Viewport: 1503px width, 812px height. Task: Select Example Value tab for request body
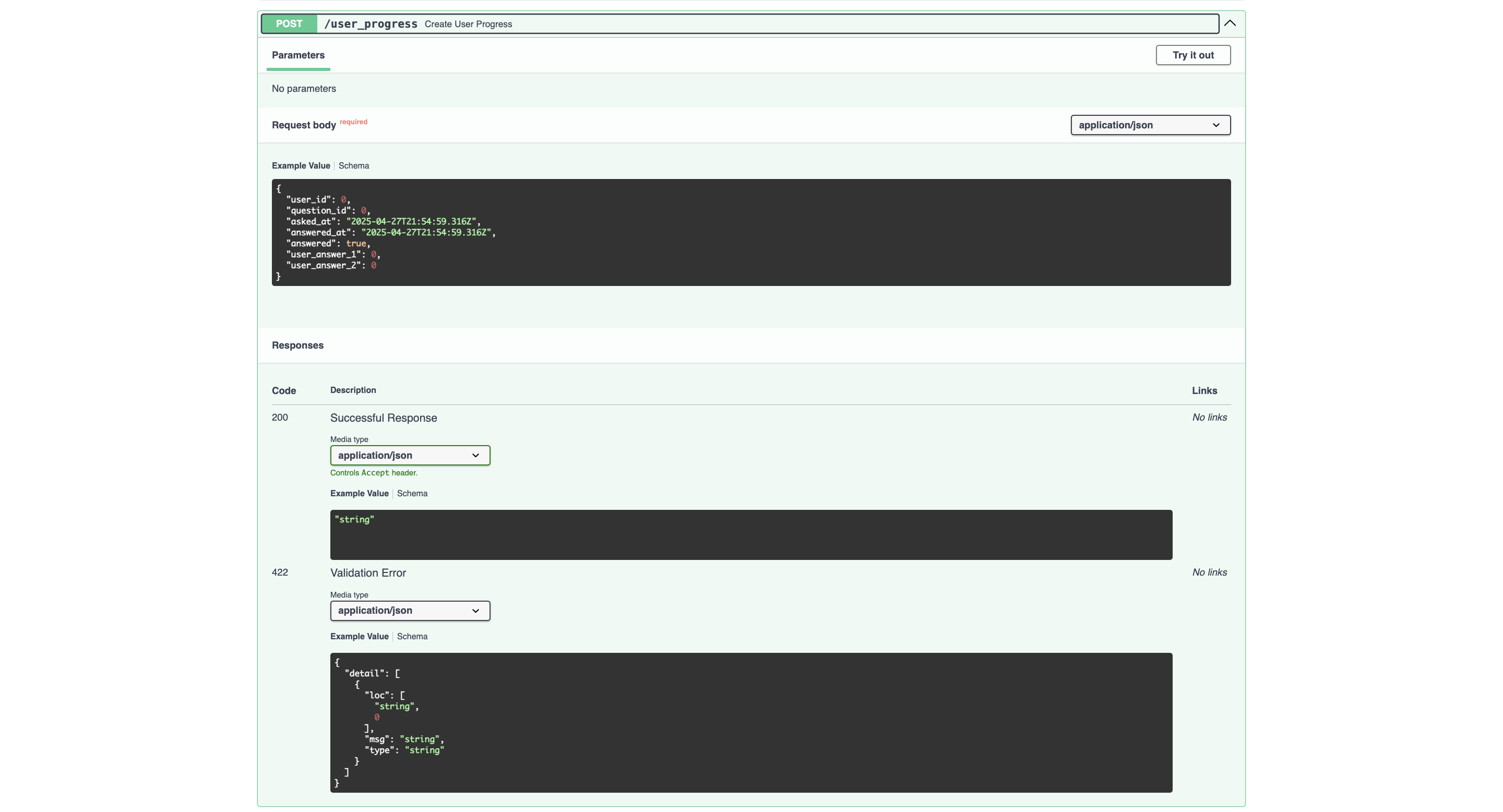301,165
